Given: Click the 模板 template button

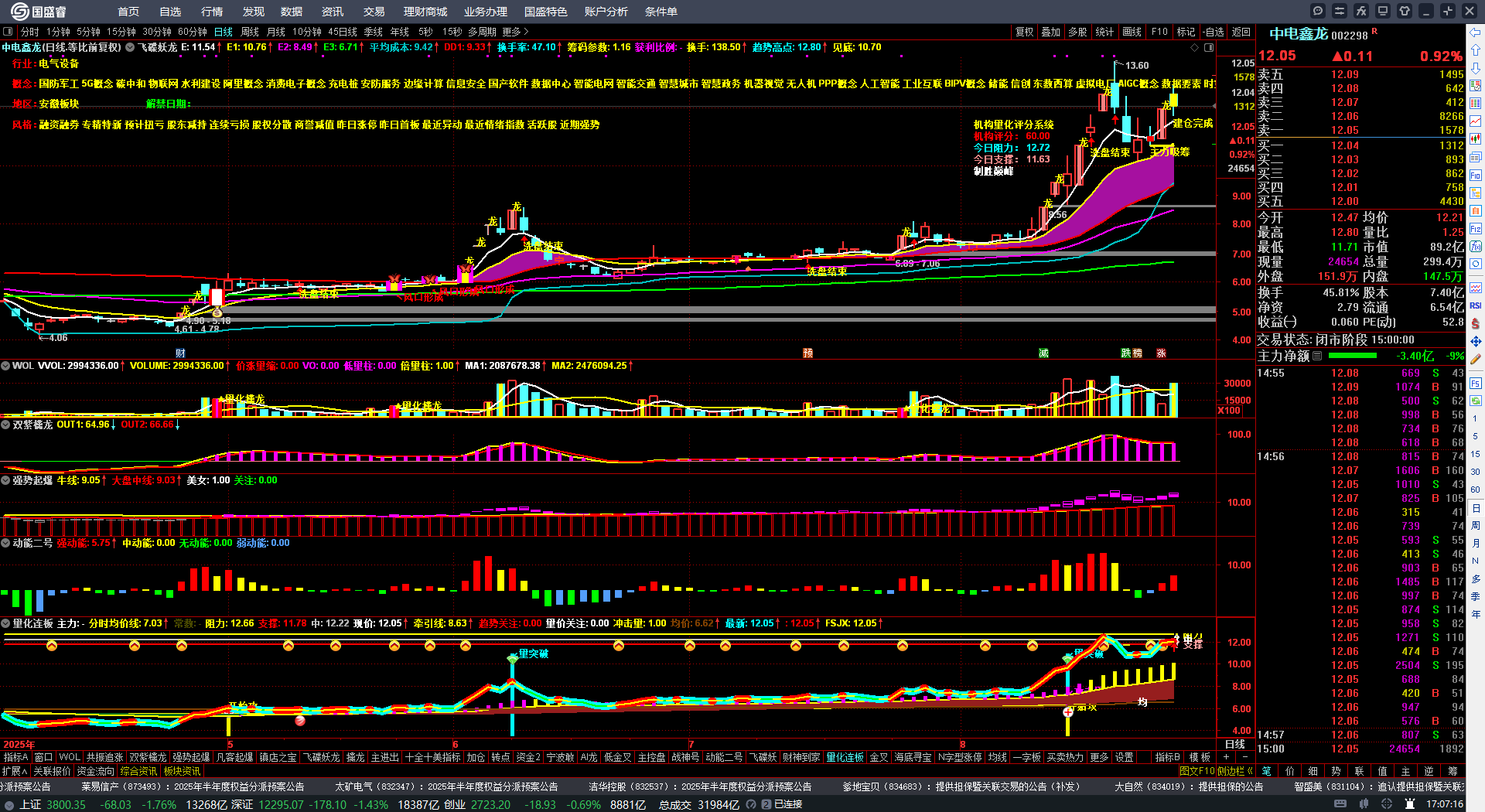Looking at the screenshot, I should pos(1200,757).
